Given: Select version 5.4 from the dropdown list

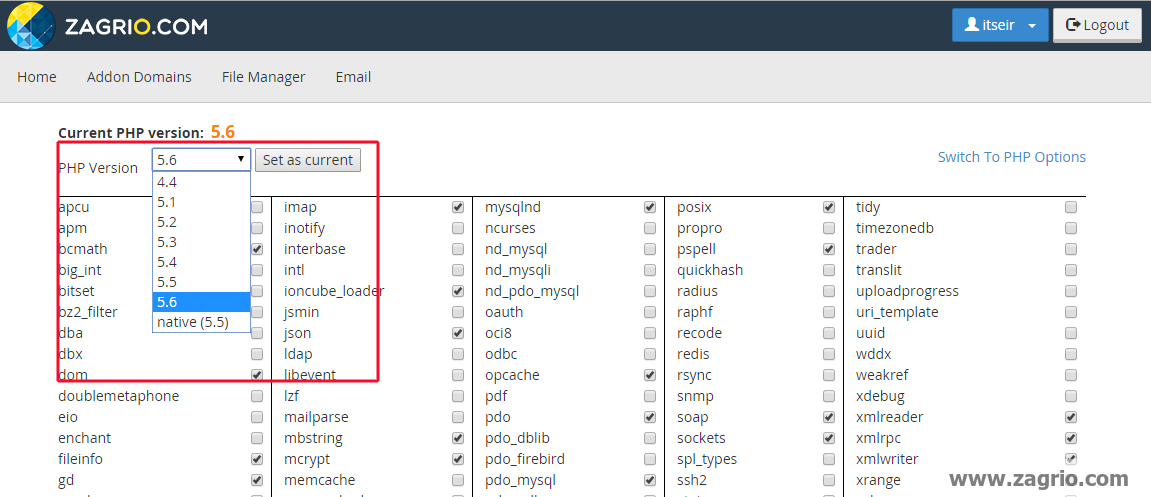Looking at the screenshot, I should click(201, 262).
